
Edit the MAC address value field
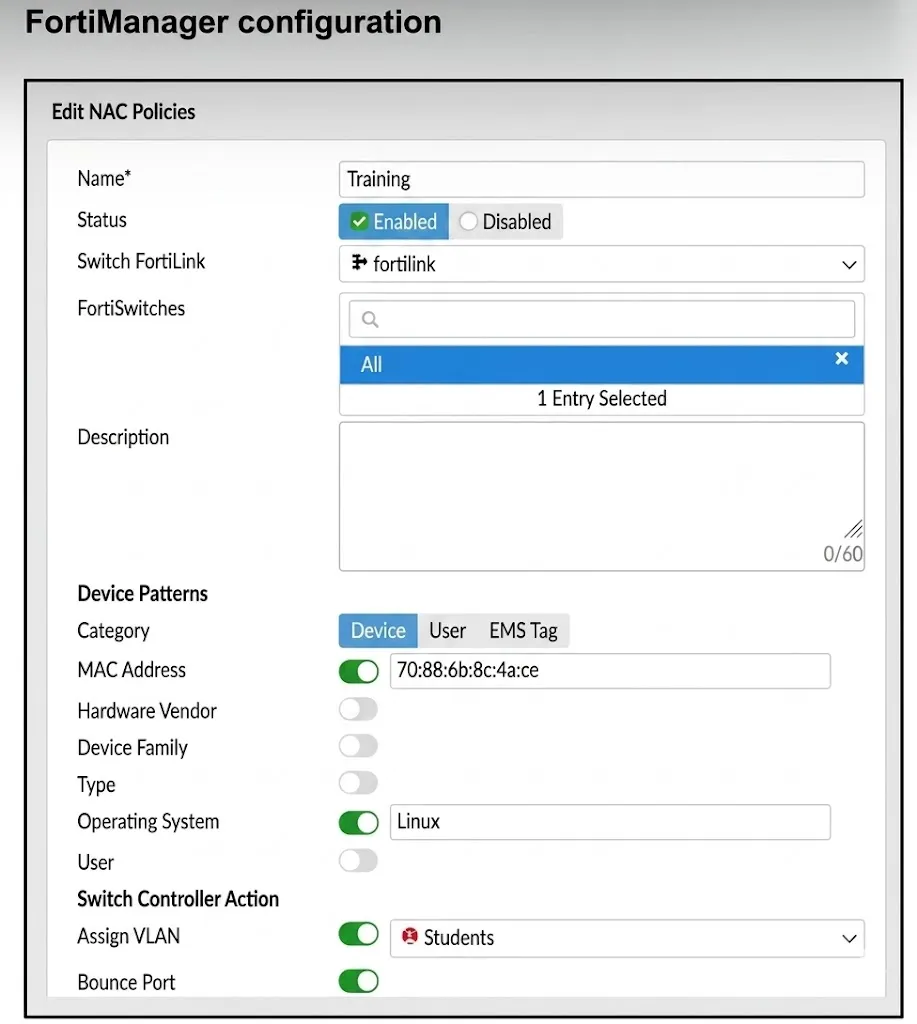pyautogui.click(x=610, y=671)
